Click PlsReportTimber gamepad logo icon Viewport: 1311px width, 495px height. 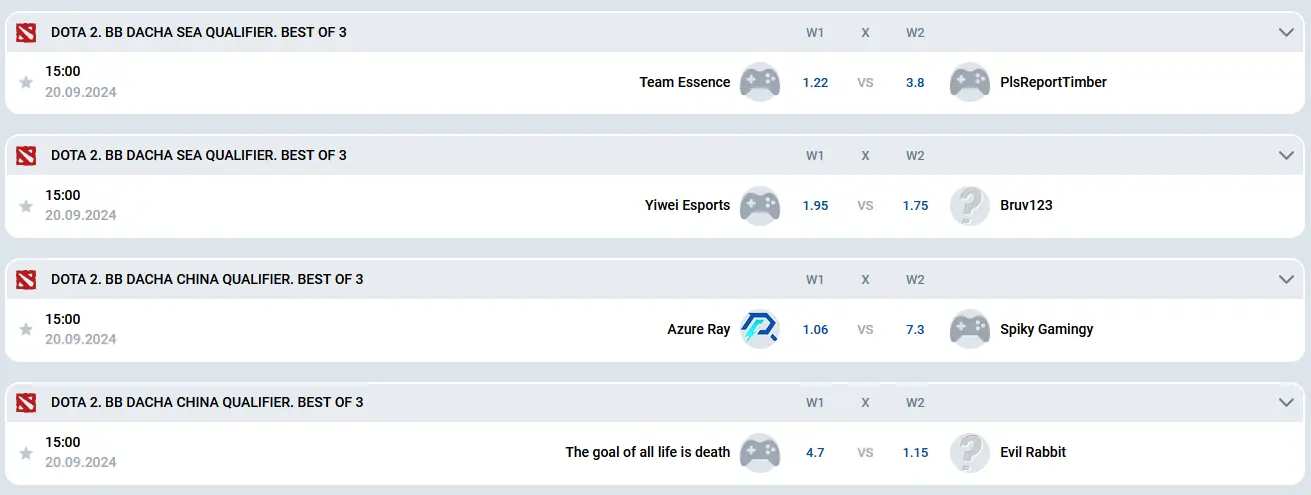click(x=969, y=82)
